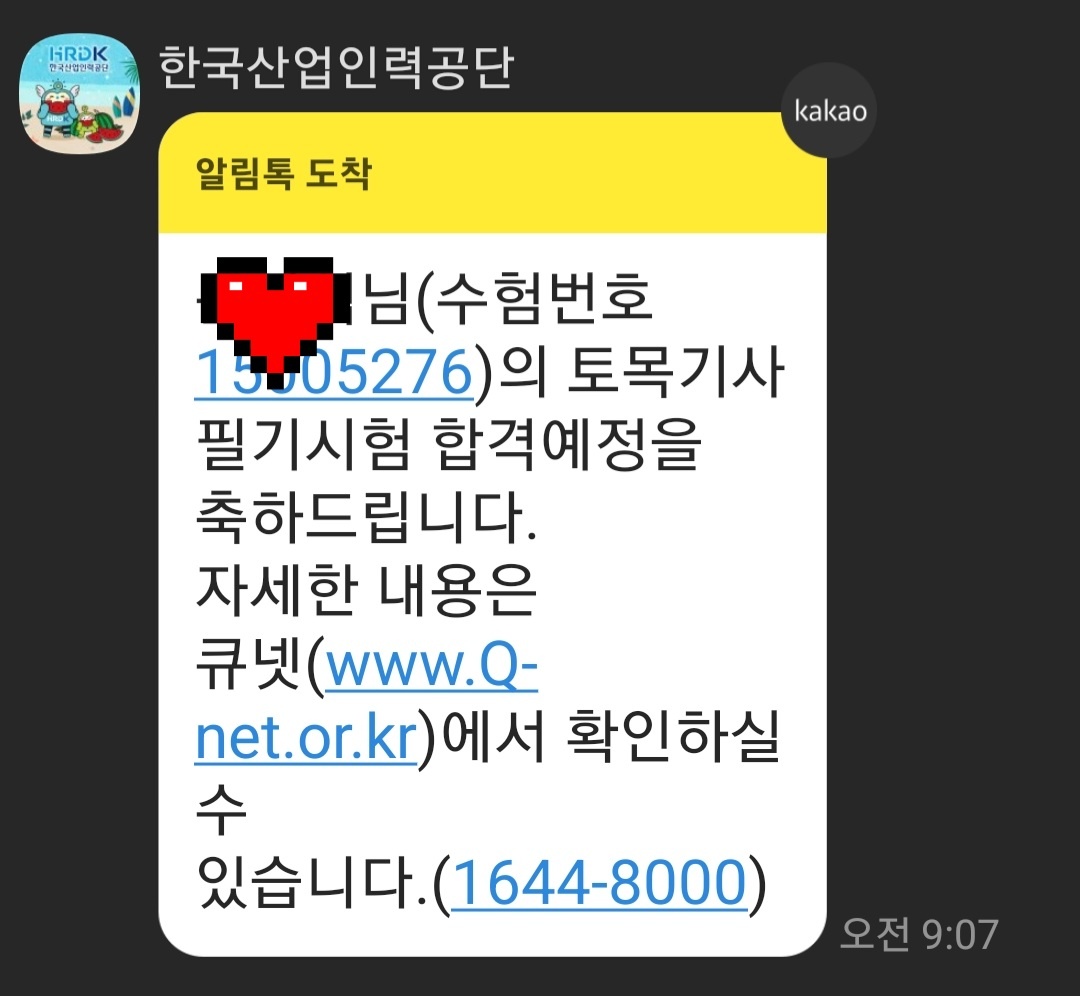
Task: Select the word 토목기사 in the message
Action: coord(675,372)
